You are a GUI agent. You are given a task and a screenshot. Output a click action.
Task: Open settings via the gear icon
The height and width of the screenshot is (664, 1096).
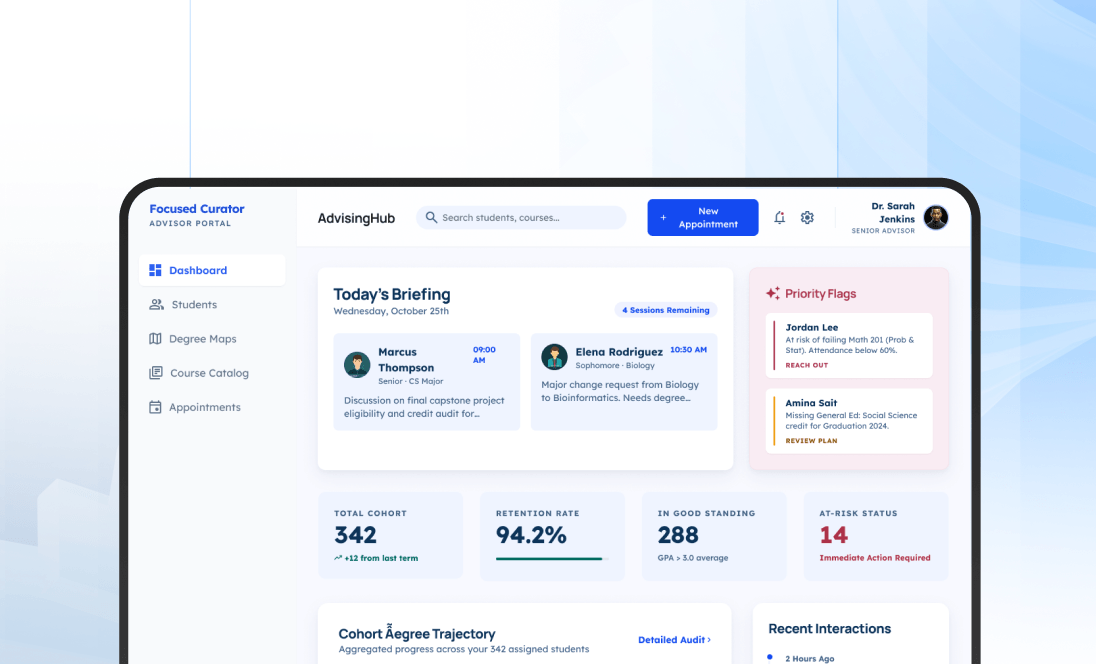807,217
